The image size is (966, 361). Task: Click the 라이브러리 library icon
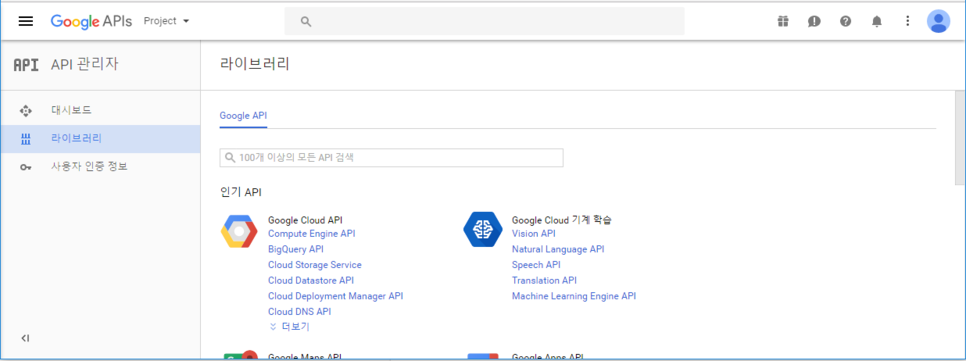(x=25, y=139)
